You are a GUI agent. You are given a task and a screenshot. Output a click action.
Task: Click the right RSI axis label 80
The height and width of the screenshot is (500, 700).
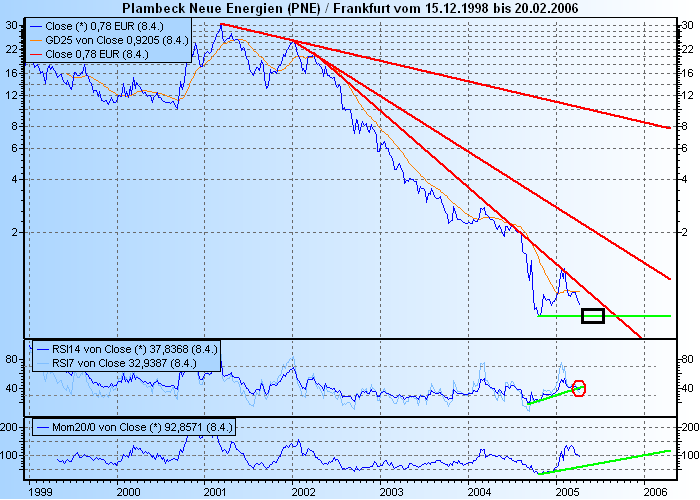pos(687,359)
